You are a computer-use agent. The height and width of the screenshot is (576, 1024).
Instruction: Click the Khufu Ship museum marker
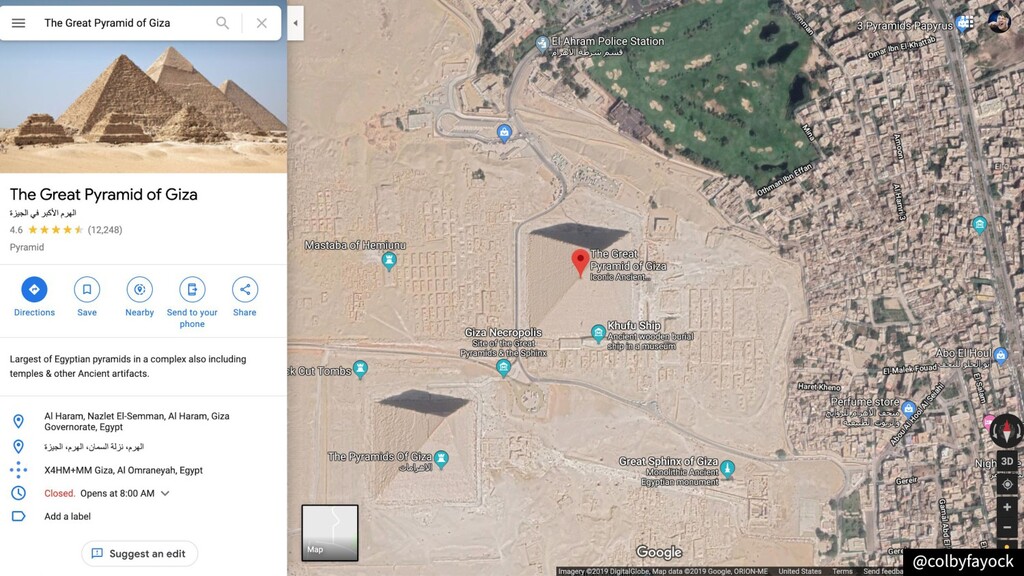pos(598,333)
